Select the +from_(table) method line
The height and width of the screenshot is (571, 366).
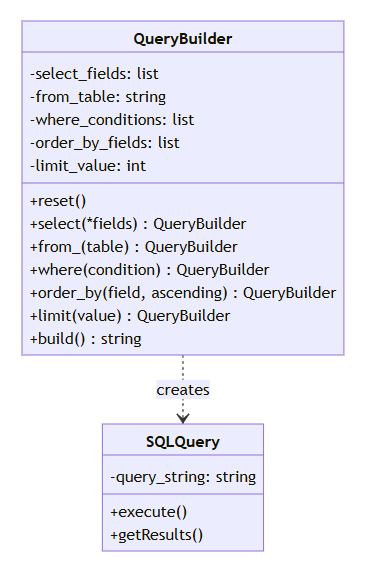(x=134, y=247)
